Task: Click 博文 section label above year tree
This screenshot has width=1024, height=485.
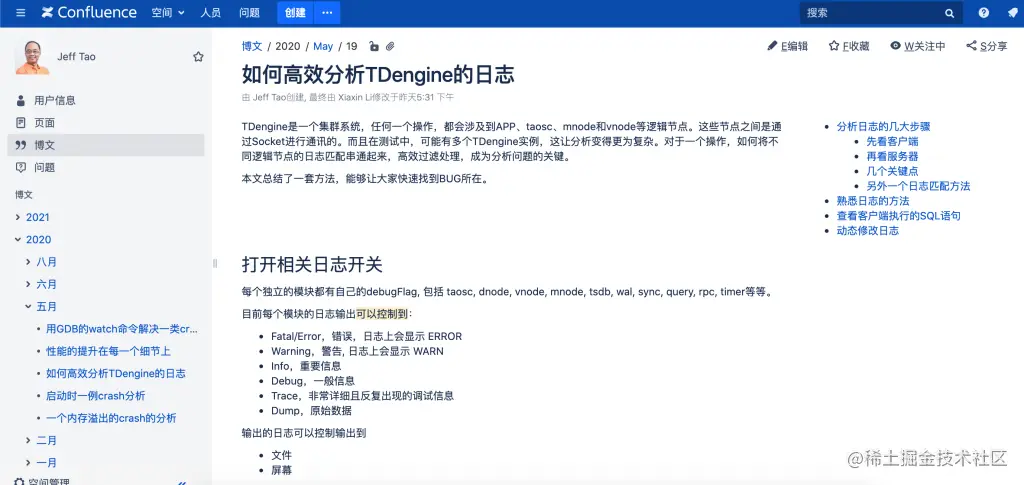Action: (x=24, y=195)
